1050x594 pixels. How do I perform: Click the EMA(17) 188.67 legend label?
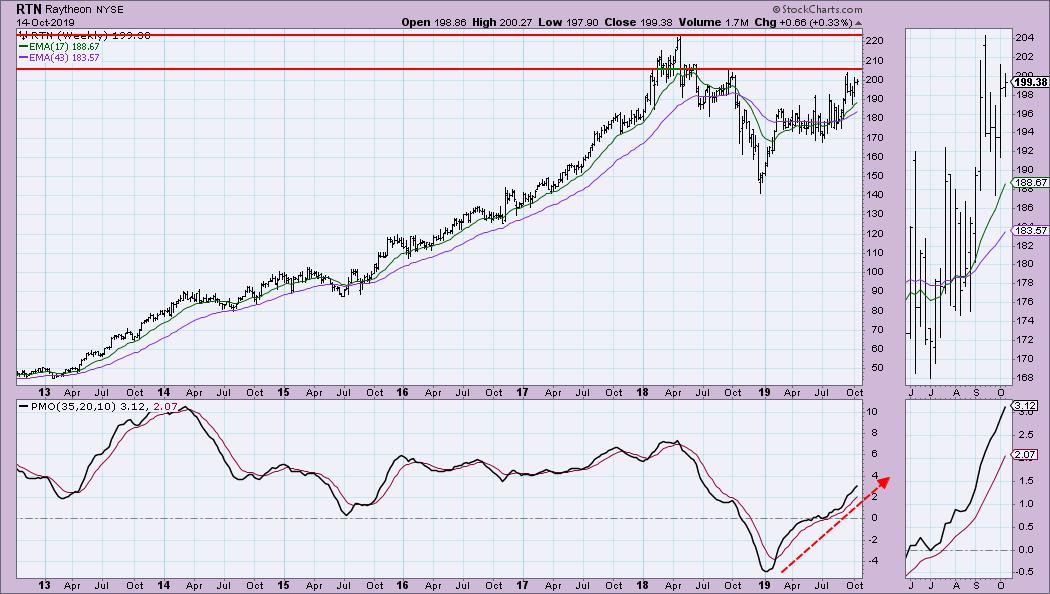[64, 47]
